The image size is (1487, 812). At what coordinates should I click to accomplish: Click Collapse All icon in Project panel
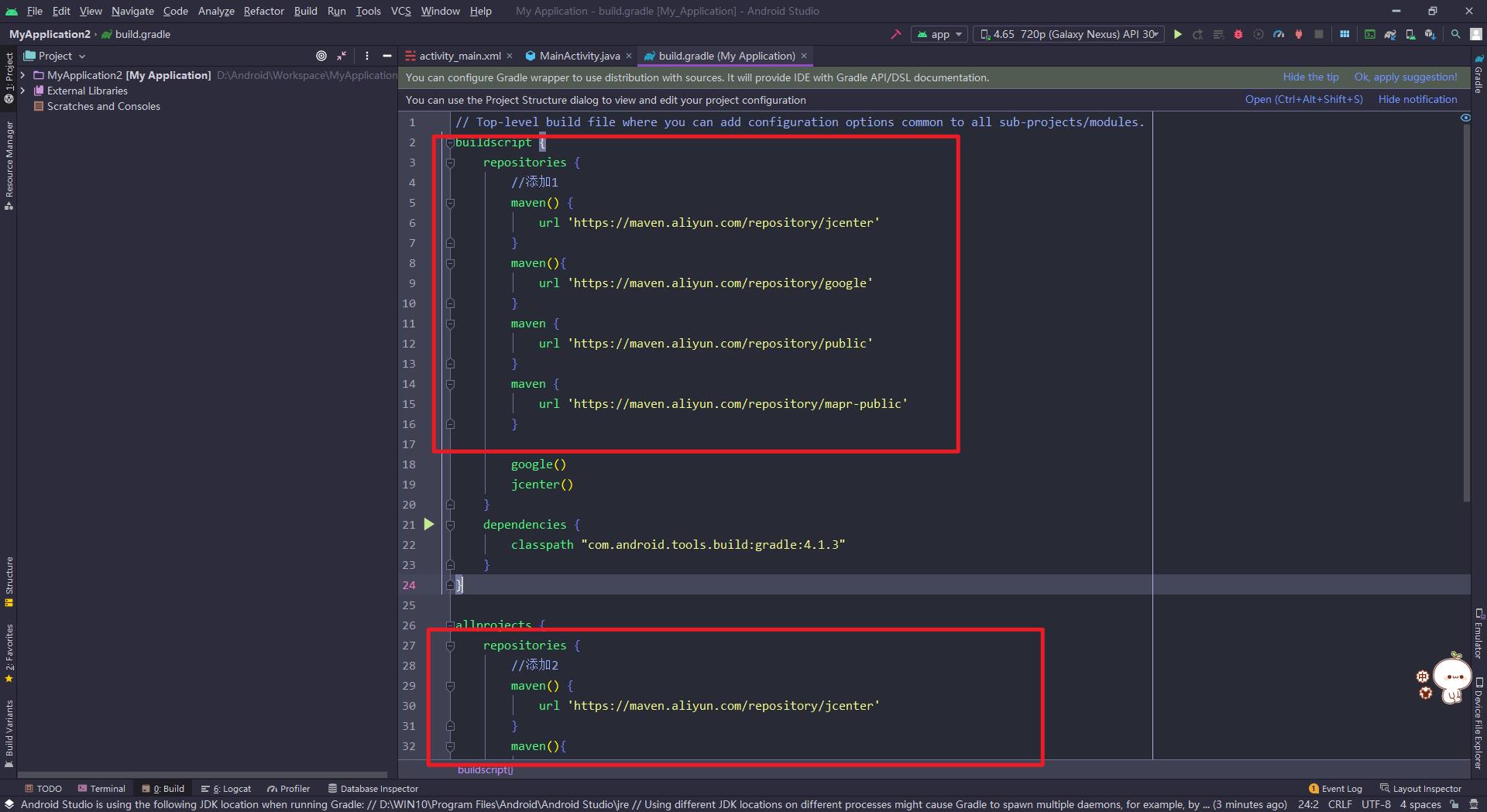[342, 56]
